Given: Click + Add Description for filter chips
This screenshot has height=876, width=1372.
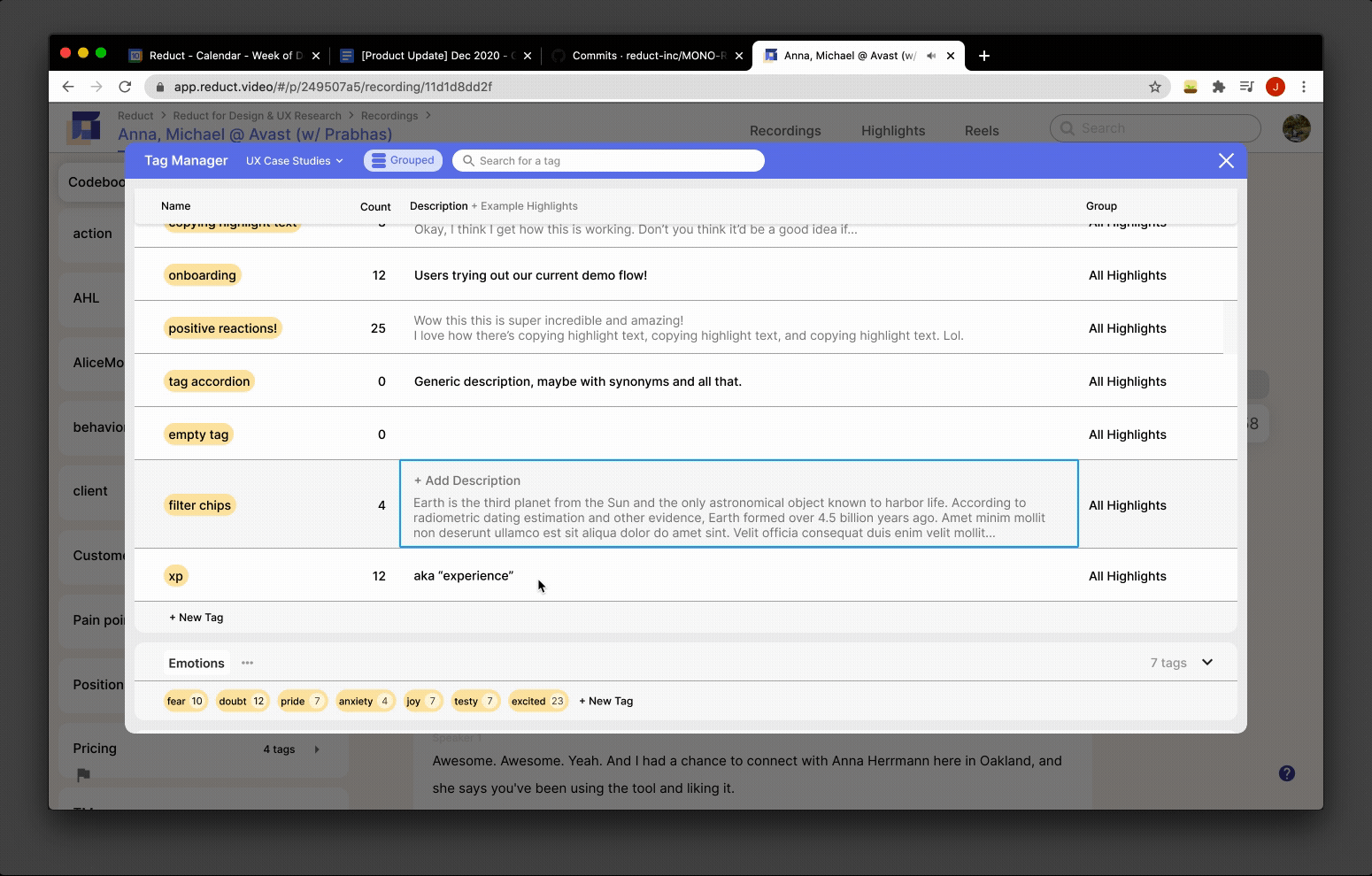Looking at the screenshot, I should click(467, 480).
